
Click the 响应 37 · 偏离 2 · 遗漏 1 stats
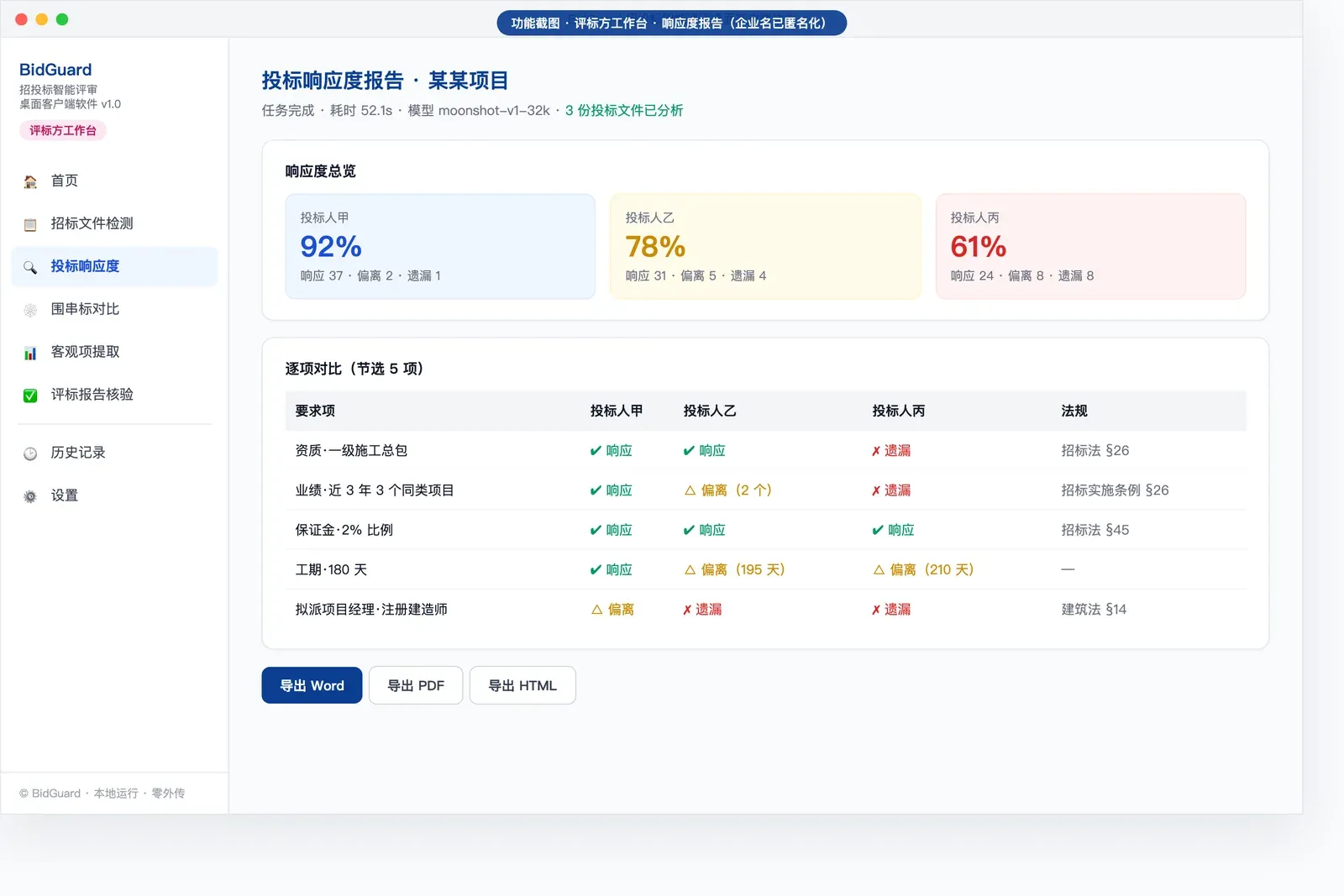point(370,275)
